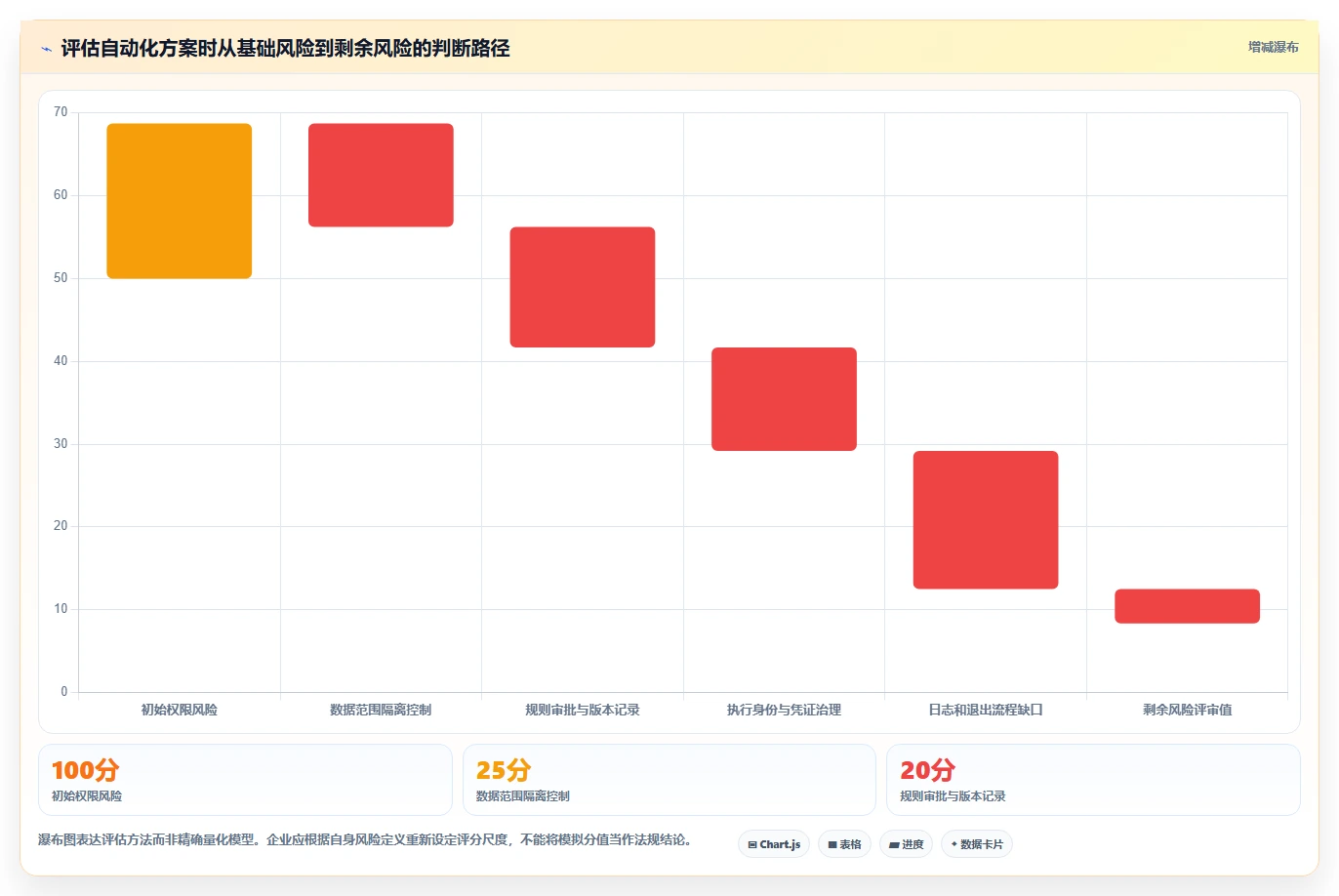The image size is (1339, 896).
Task: Click the 100分 card value
Action: (85, 770)
